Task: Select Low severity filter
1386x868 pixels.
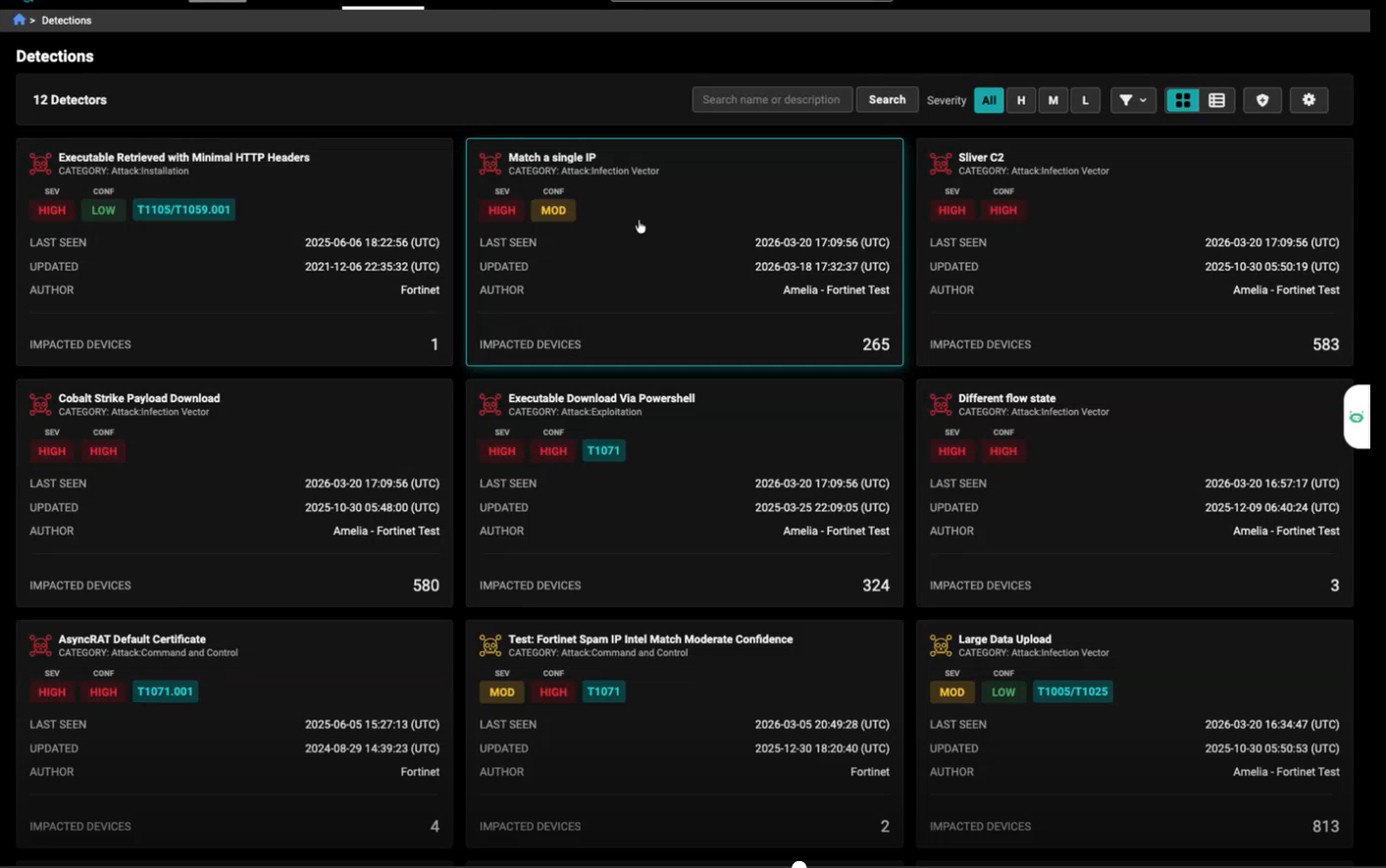Action: (1085, 100)
